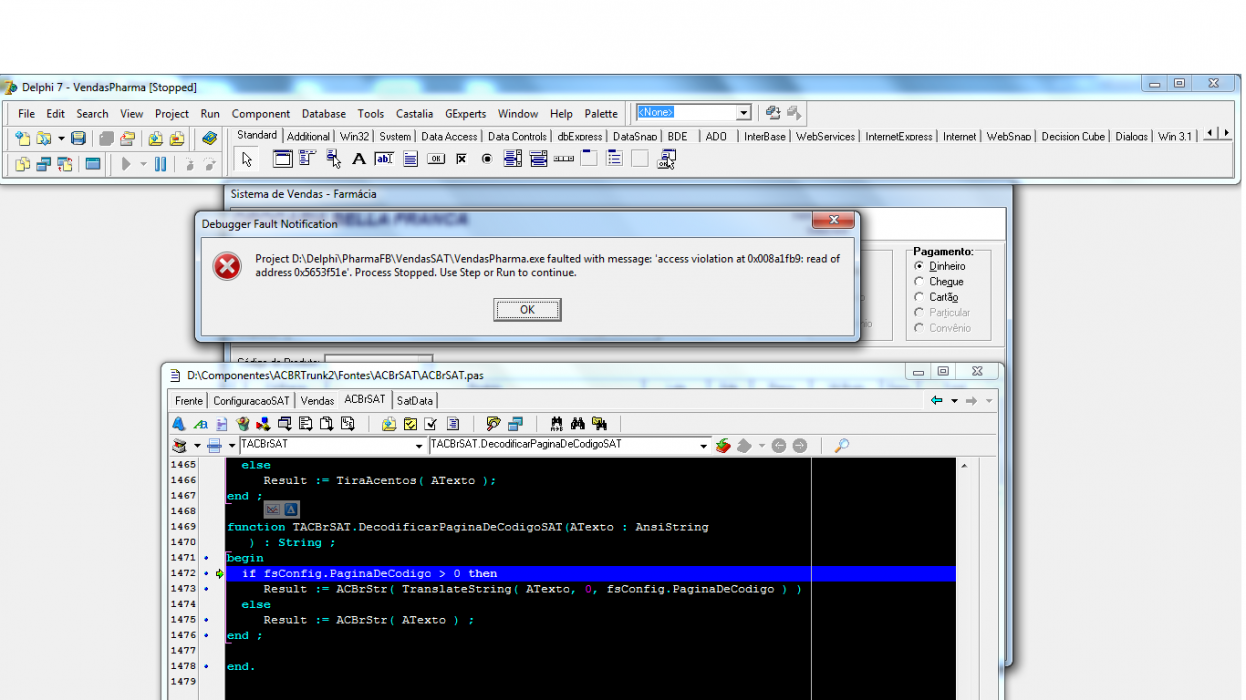Select the ScrollBar palette component

pos(564,158)
